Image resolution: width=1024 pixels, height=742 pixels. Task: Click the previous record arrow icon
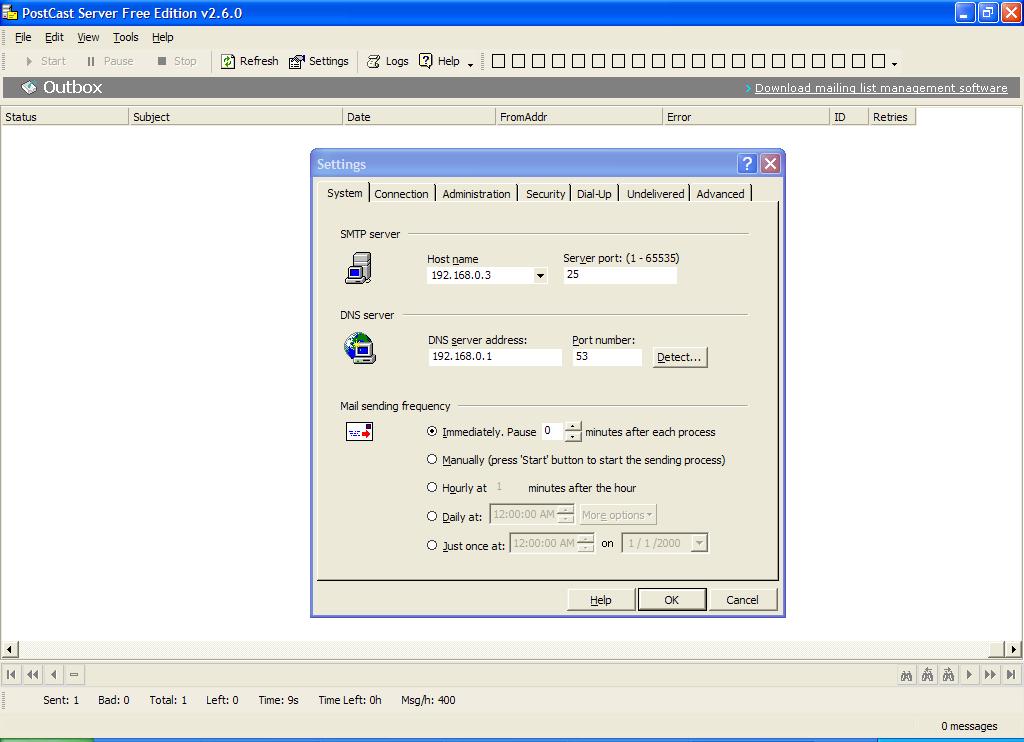tap(54, 674)
